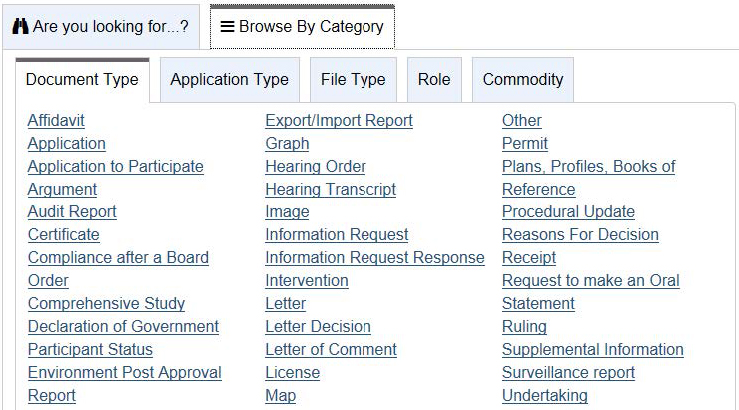Open the 'Are you looking for...?' tab

101,27
